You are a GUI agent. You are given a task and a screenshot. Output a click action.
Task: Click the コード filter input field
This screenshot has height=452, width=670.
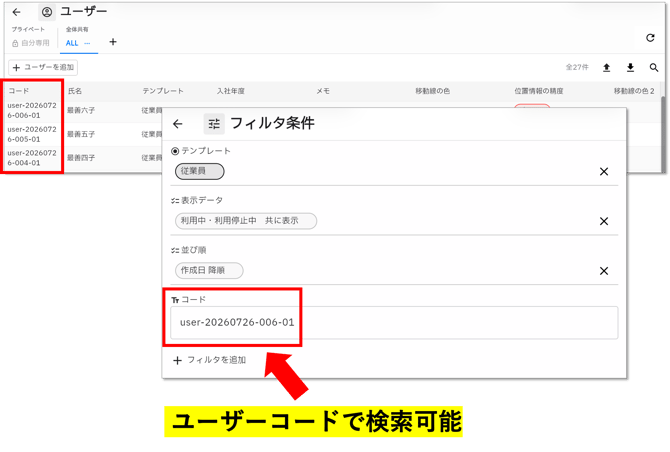[394, 323]
